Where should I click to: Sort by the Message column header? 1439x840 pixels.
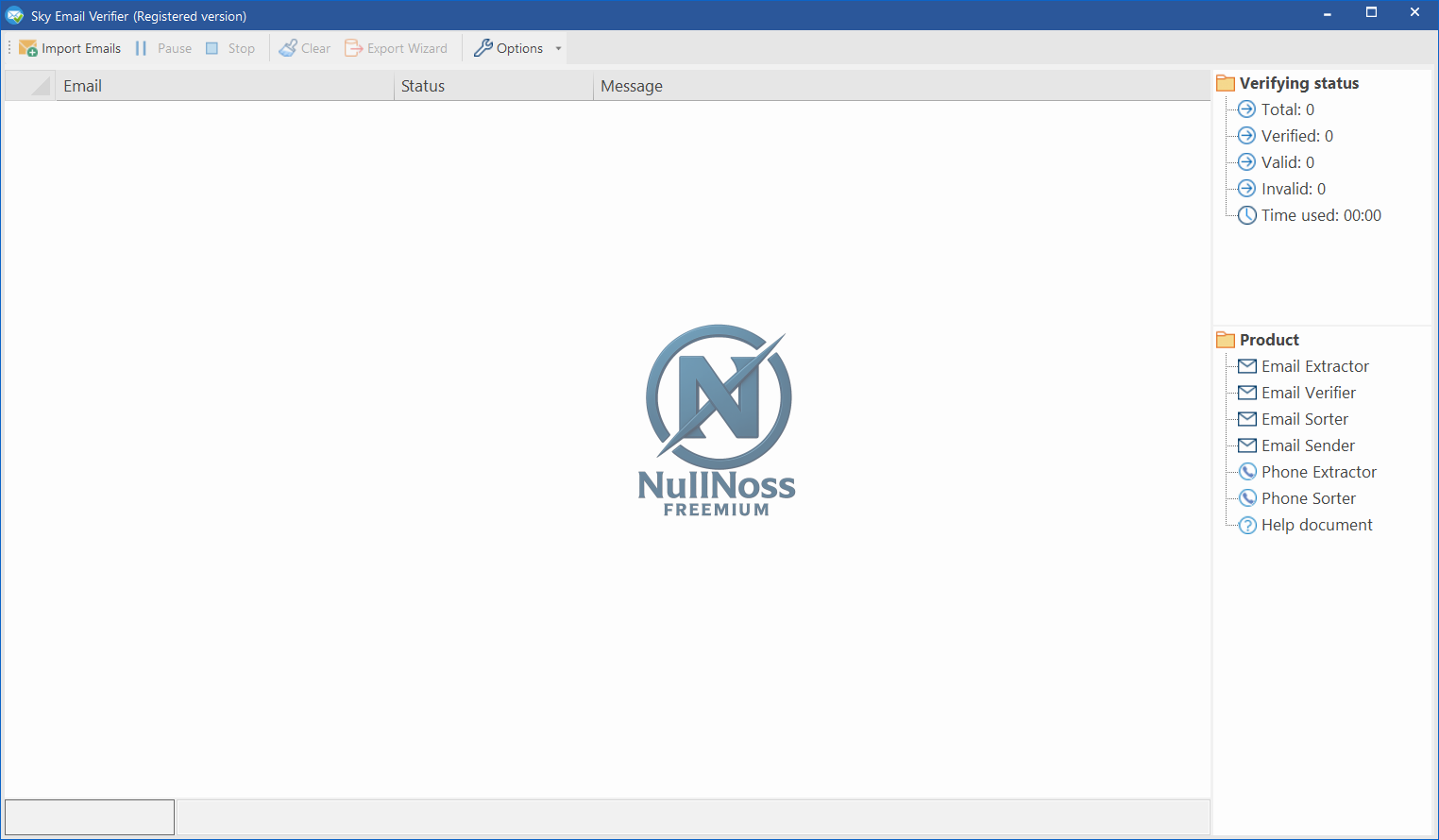902,86
